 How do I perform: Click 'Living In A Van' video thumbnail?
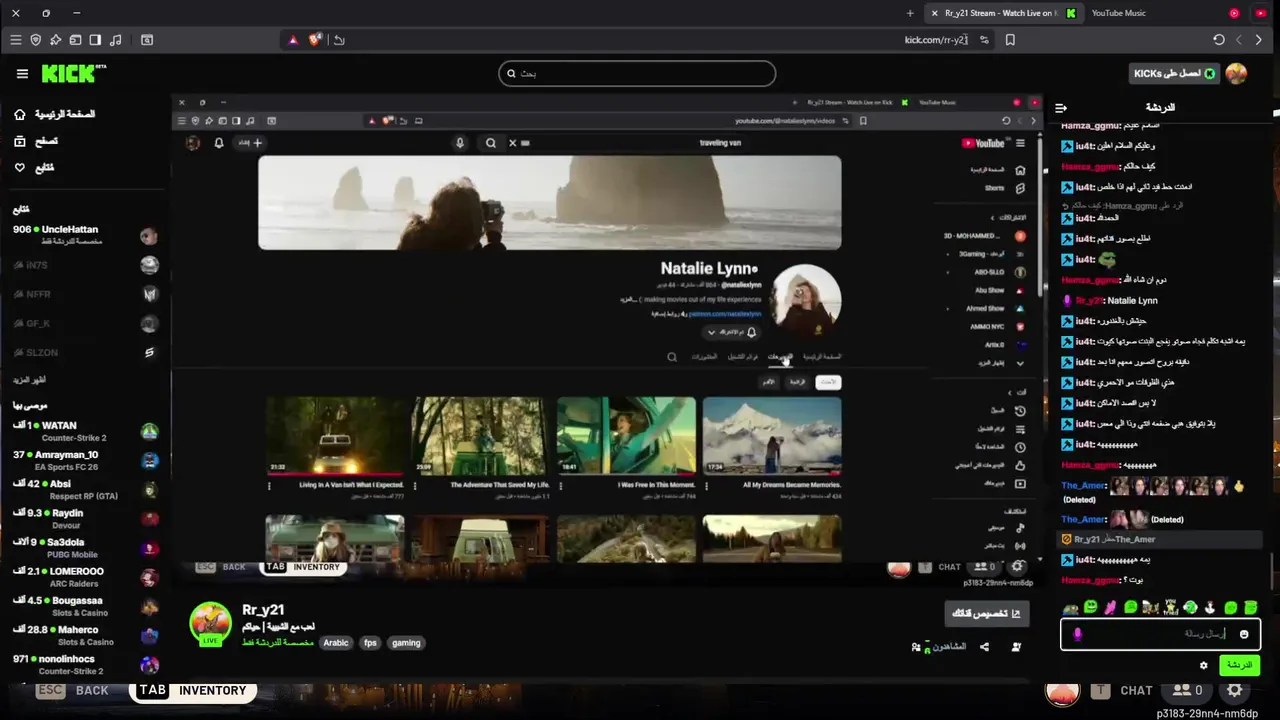tap(335, 435)
